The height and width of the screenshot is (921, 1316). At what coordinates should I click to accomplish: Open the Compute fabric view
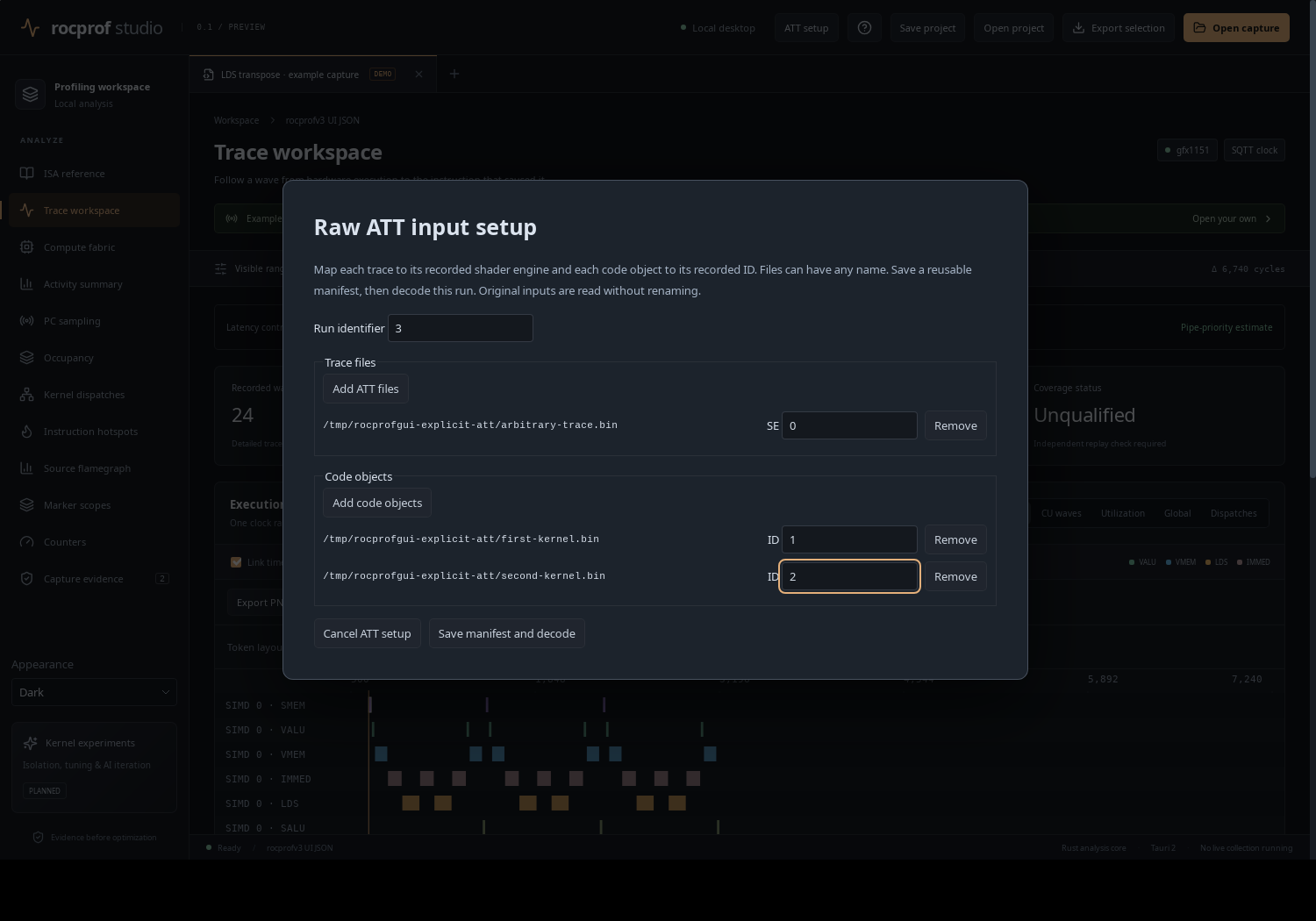pos(94,247)
